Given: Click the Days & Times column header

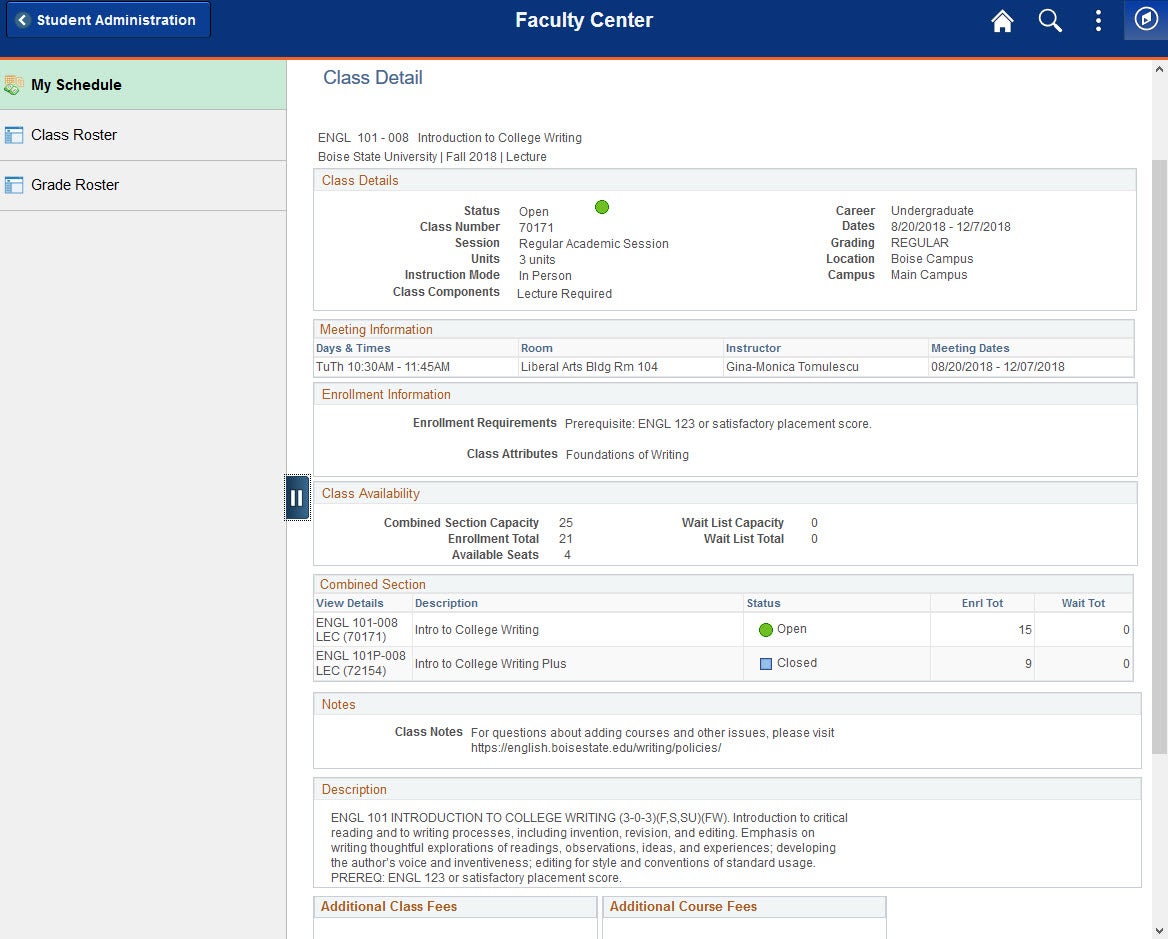Looking at the screenshot, I should coord(353,348).
